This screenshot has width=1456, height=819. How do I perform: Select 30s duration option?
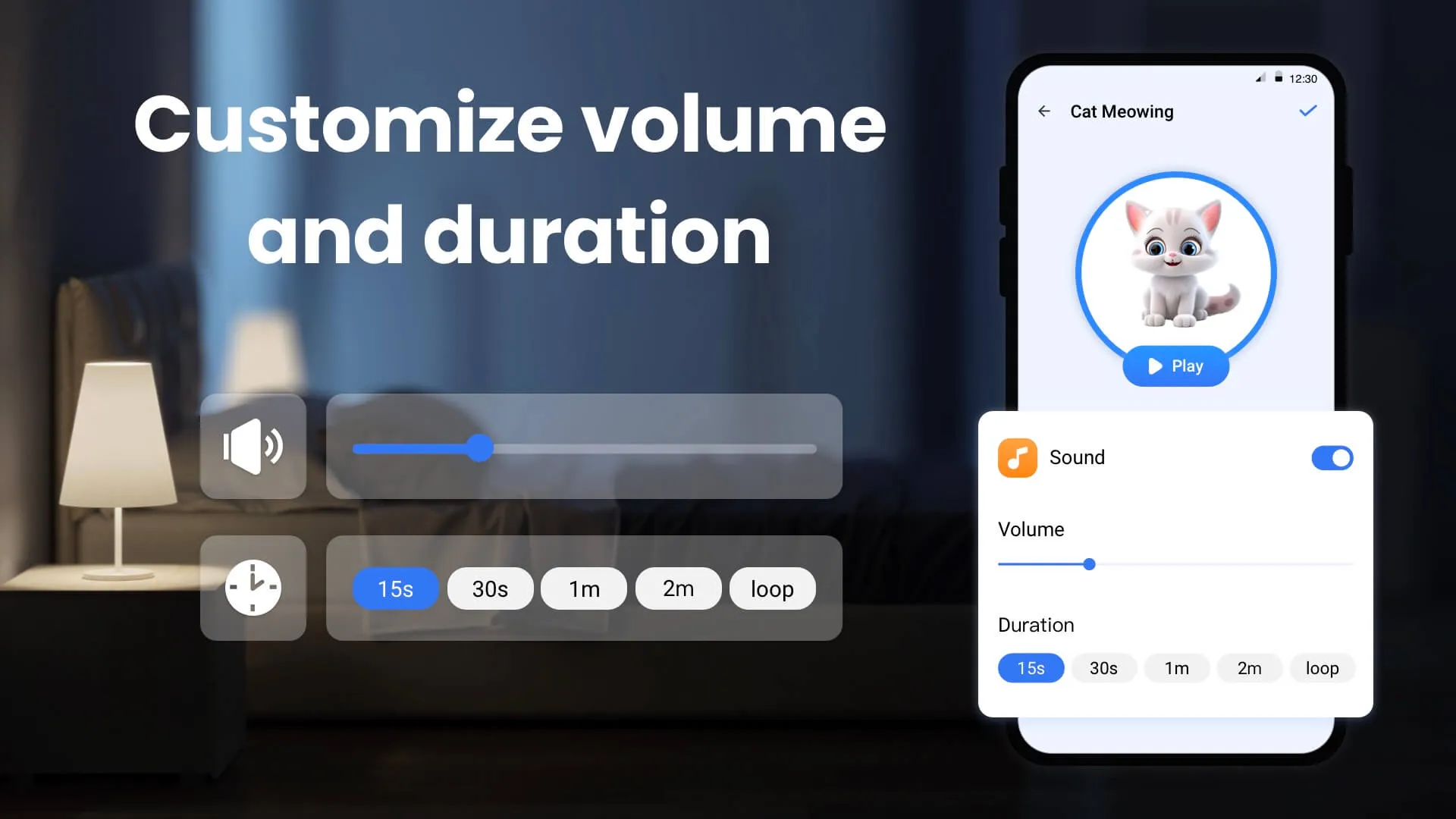tap(1103, 668)
